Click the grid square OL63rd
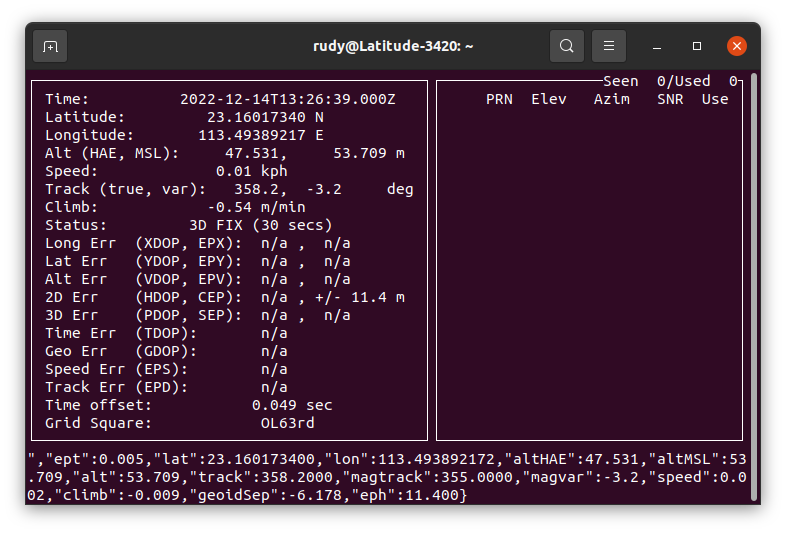This screenshot has height=533, width=786. (x=288, y=424)
